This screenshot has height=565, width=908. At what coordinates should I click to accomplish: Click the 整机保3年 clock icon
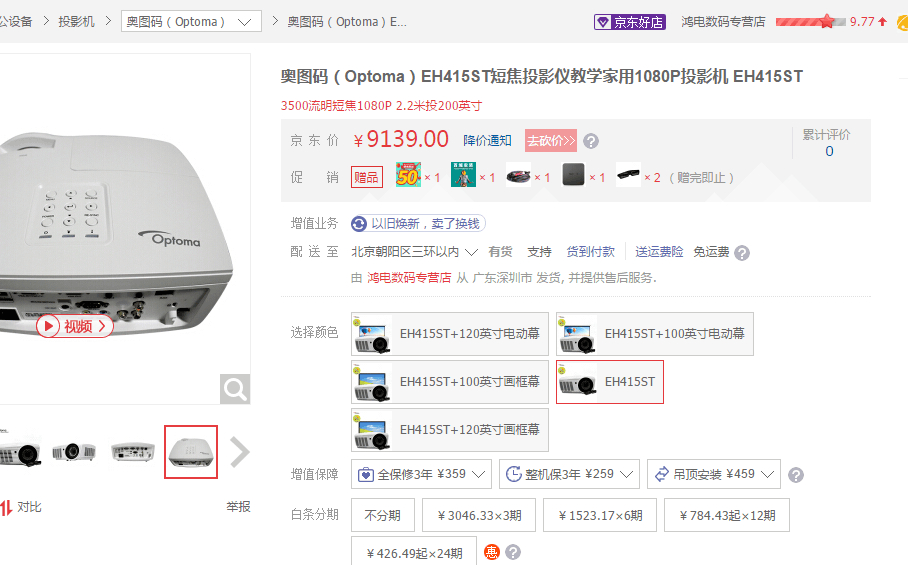click(x=514, y=475)
